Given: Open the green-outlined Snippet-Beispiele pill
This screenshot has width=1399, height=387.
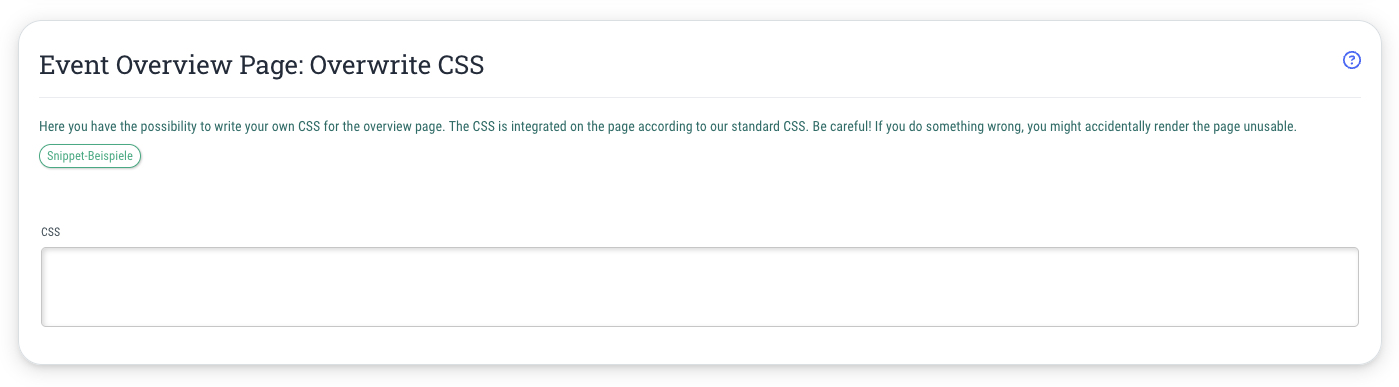Looking at the screenshot, I should (90, 156).
